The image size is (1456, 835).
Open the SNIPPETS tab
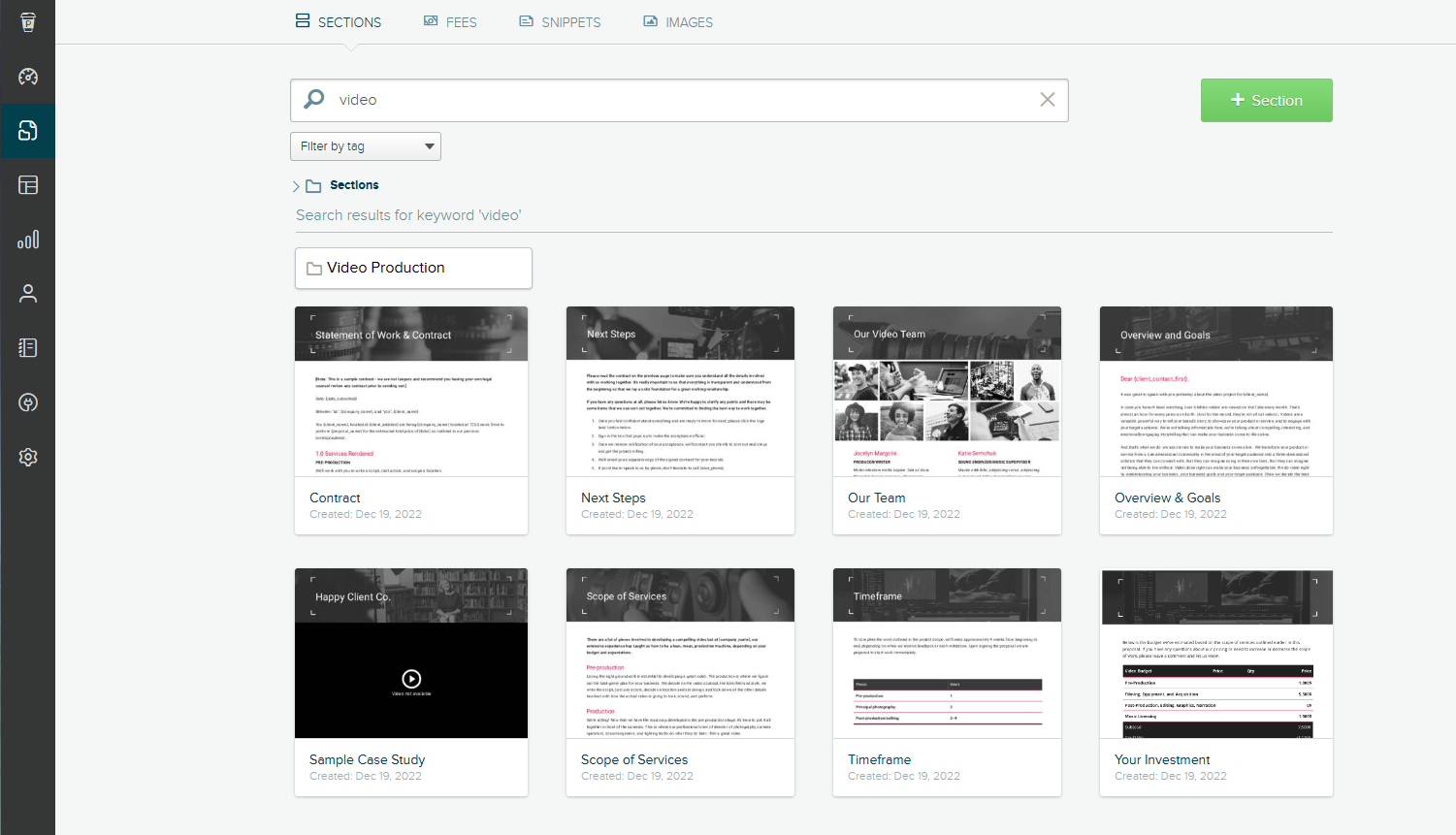pos(560,21)
